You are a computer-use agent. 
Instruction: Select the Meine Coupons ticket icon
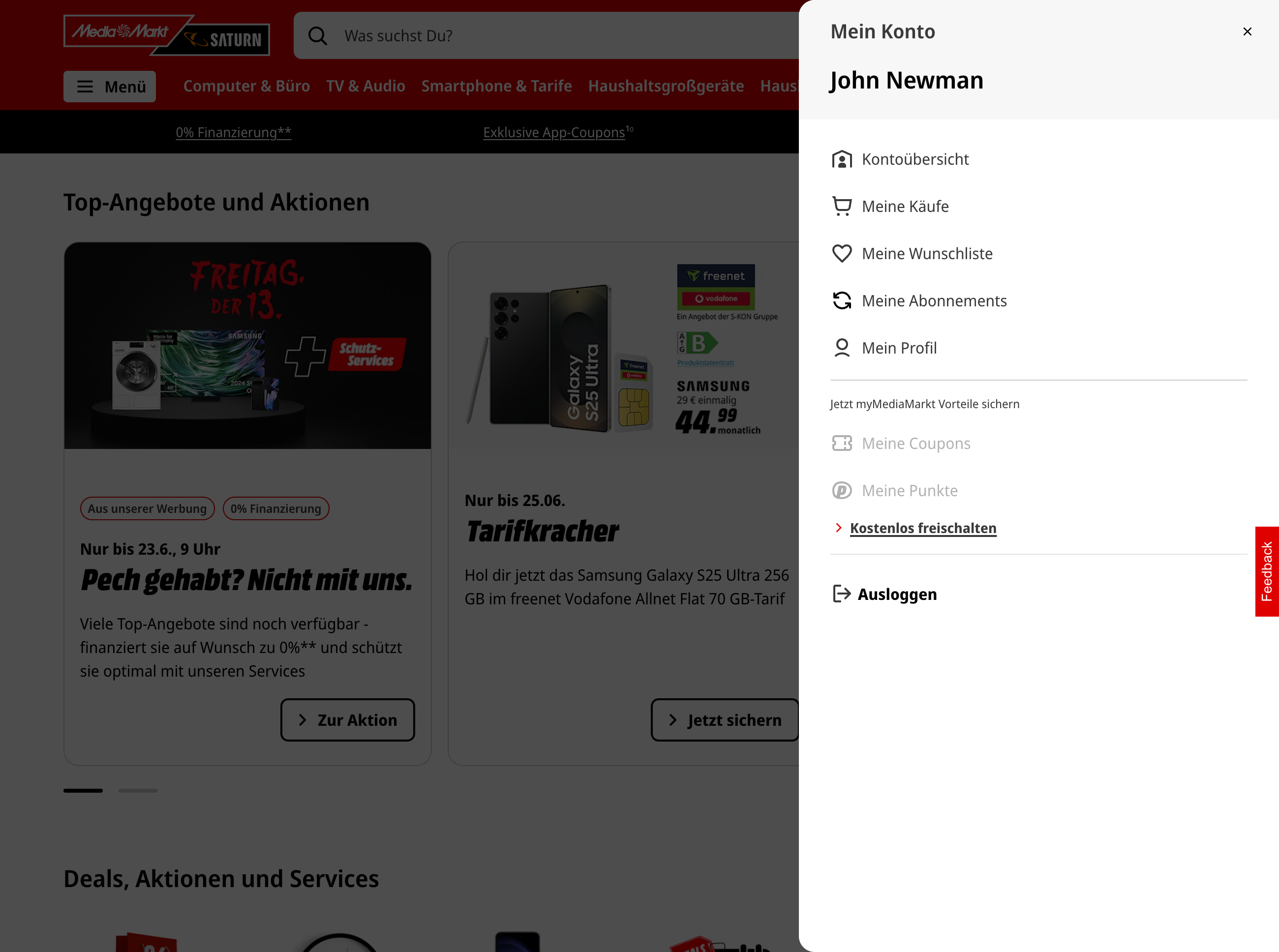(842, 443)
